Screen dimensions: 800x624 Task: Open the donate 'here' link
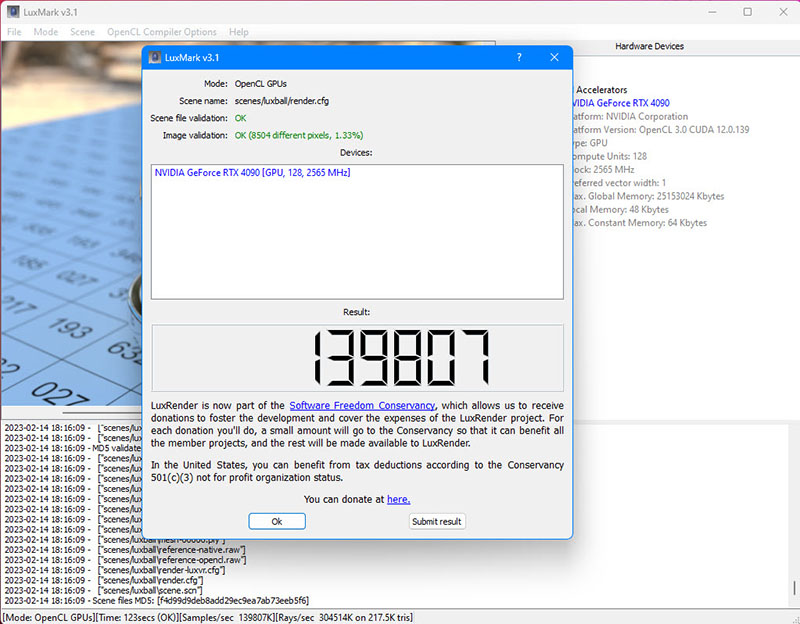tap(398, 499)
